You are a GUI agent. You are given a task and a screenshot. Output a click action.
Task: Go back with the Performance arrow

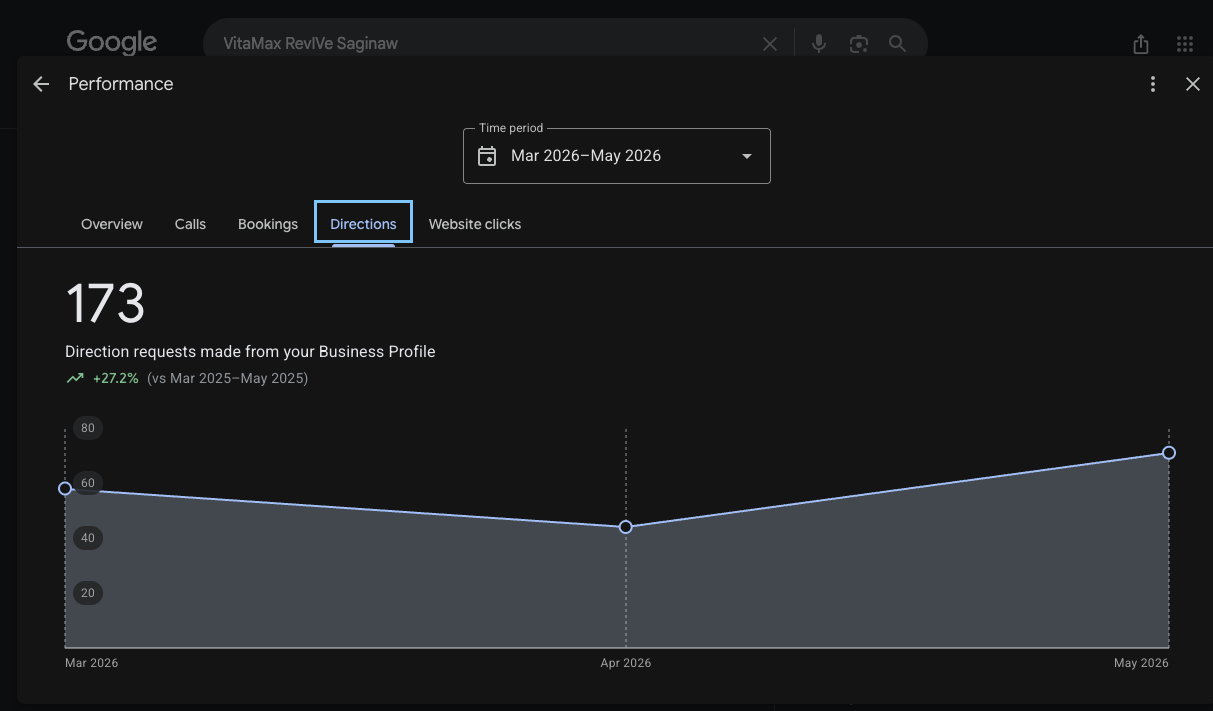[x=41, y=84]
